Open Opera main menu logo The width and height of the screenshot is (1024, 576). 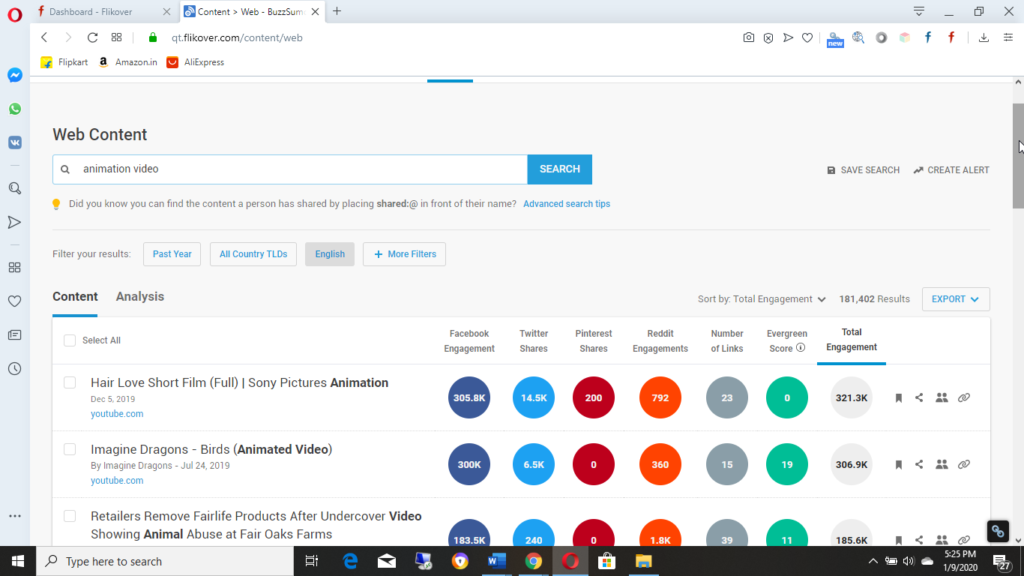[14, 14]
